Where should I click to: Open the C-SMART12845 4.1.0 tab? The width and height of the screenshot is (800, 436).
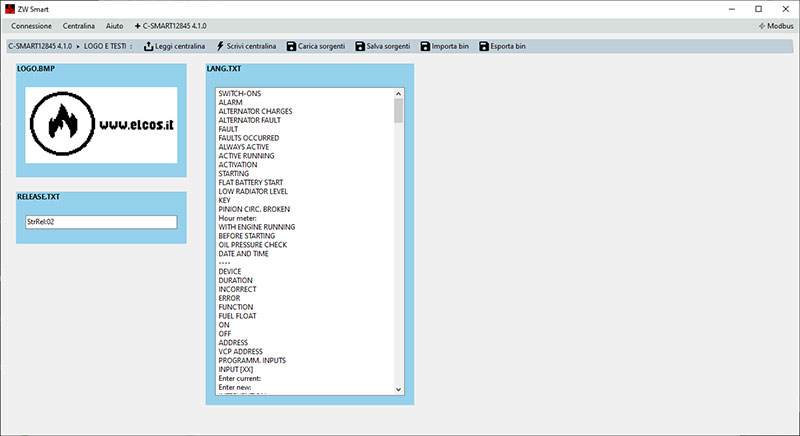(x=170, y=24)
